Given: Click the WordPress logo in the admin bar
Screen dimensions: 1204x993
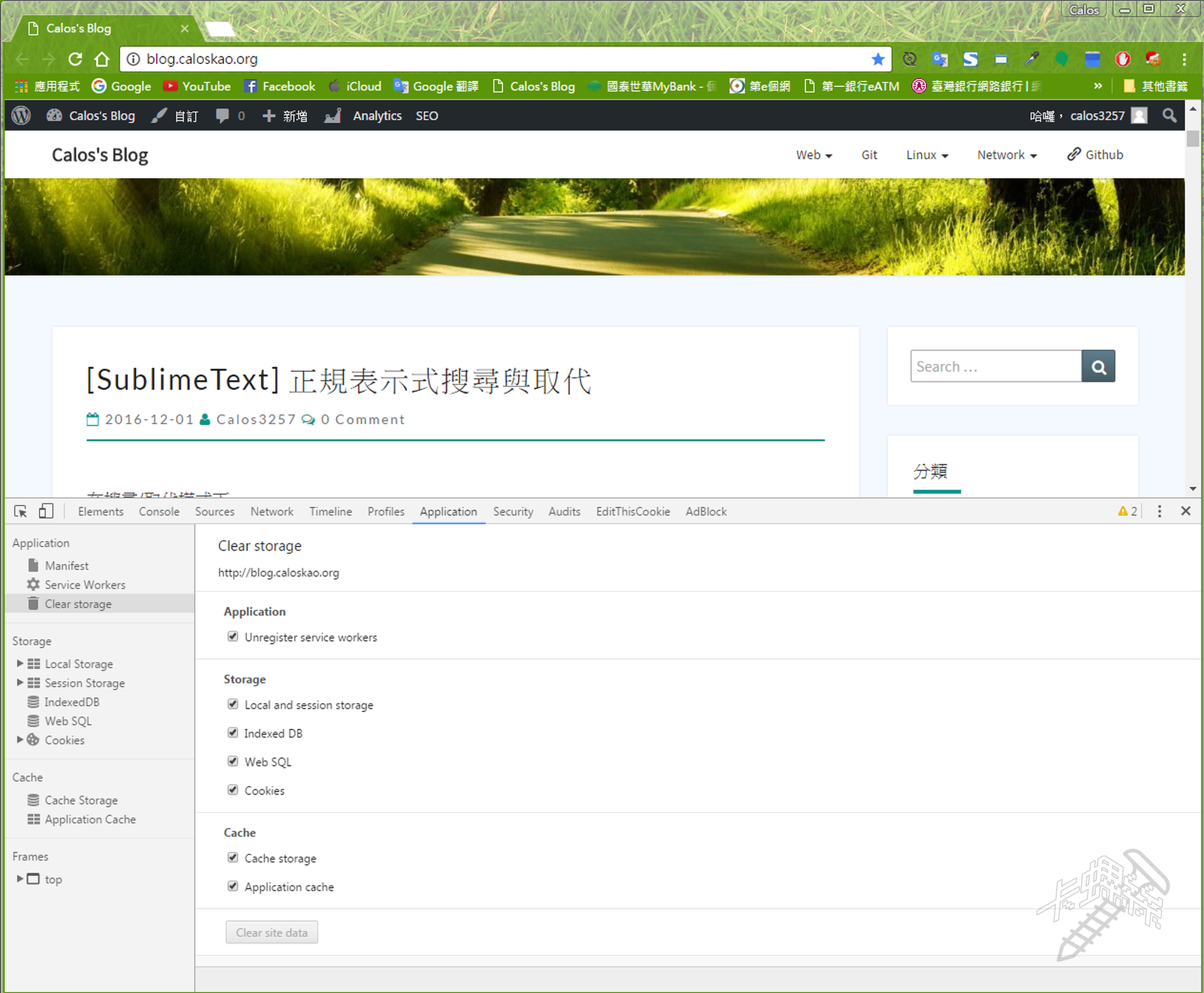Looking at the screenshot, I should [21, 115].
